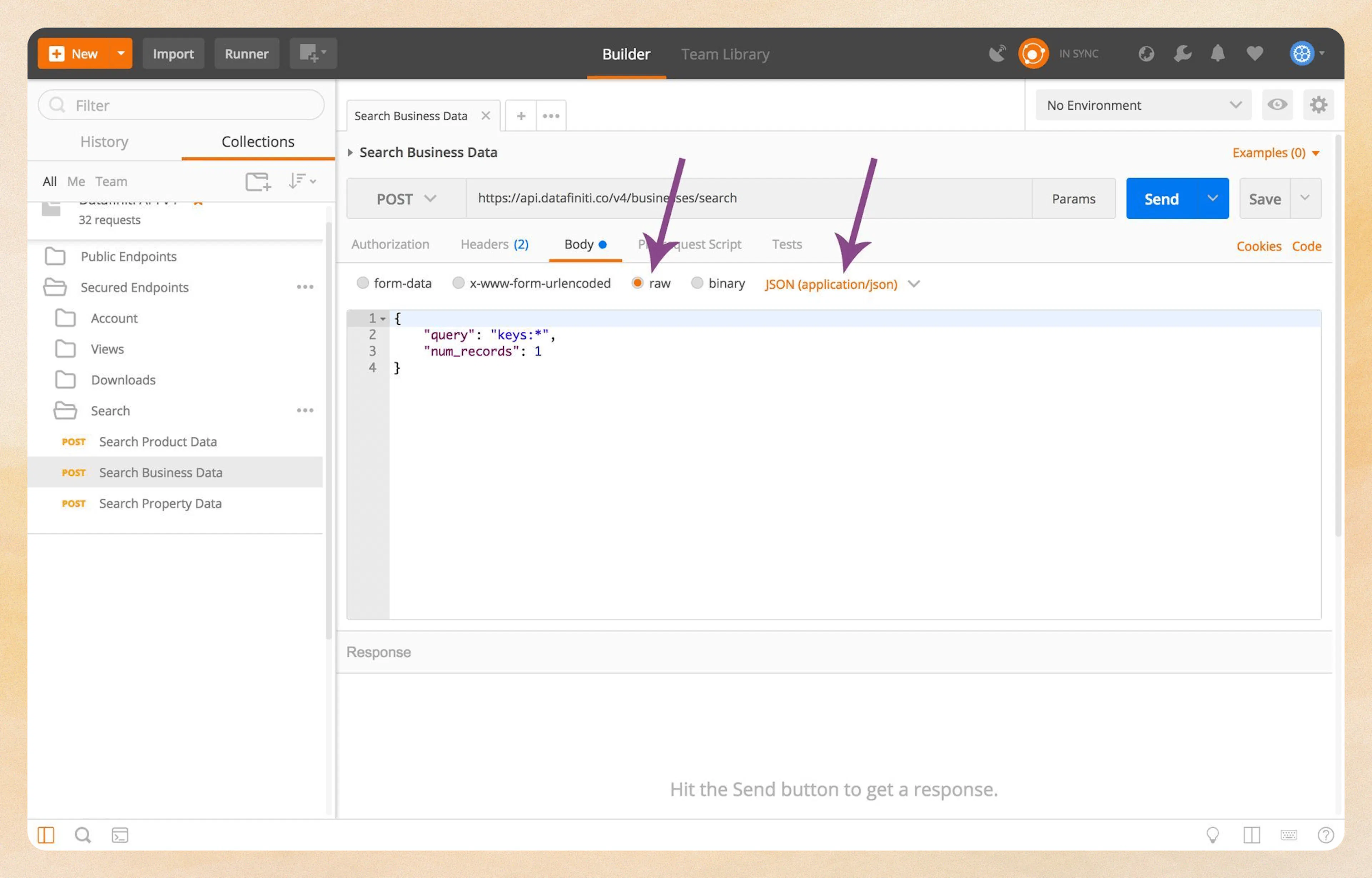1372x878 pixels.
Task: Switch to the Team Library tab
Action: pyautogui.click(x=725, y=54)
